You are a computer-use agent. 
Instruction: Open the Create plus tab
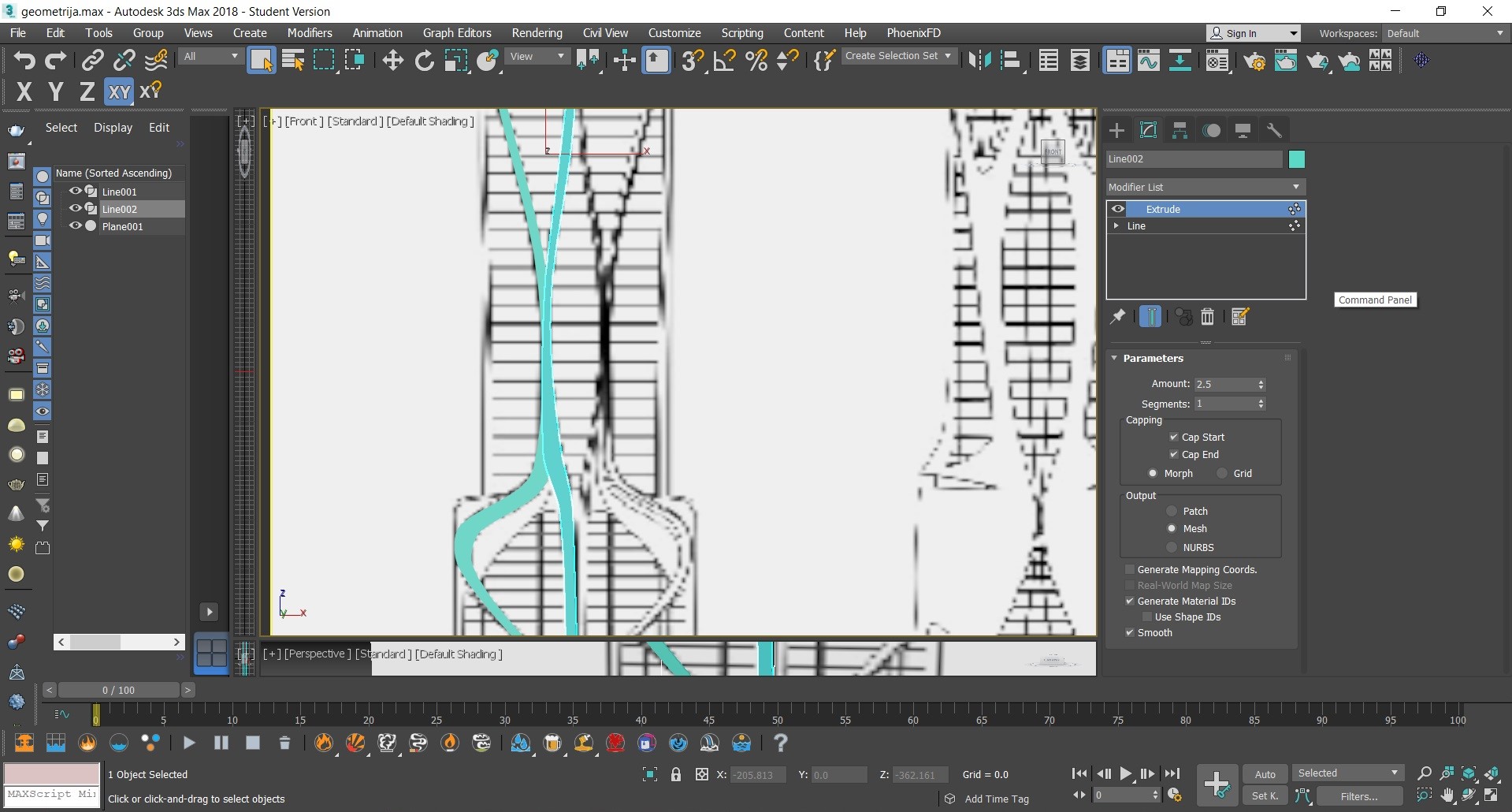click(1116, 131)
